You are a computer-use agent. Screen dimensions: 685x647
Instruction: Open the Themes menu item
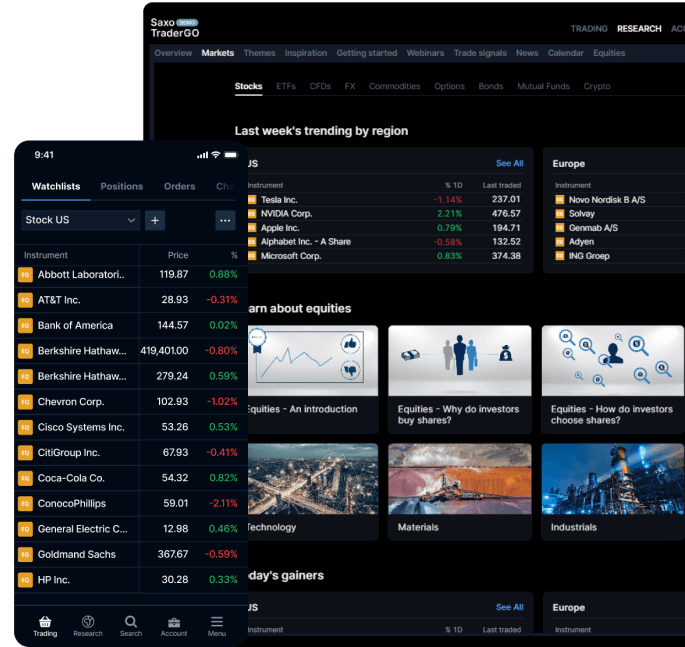pos(259,53)
